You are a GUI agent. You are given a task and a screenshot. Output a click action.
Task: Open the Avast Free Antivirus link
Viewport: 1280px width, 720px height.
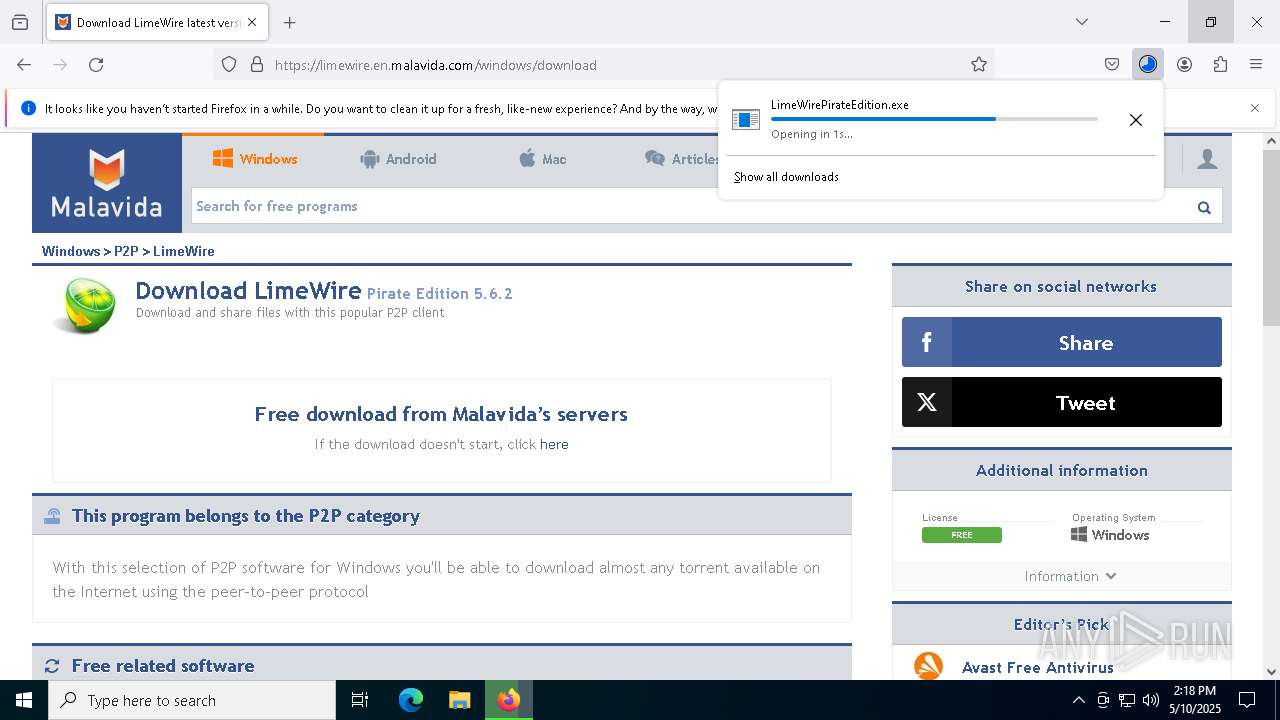pyautogui.click(x=1038, y=667)
